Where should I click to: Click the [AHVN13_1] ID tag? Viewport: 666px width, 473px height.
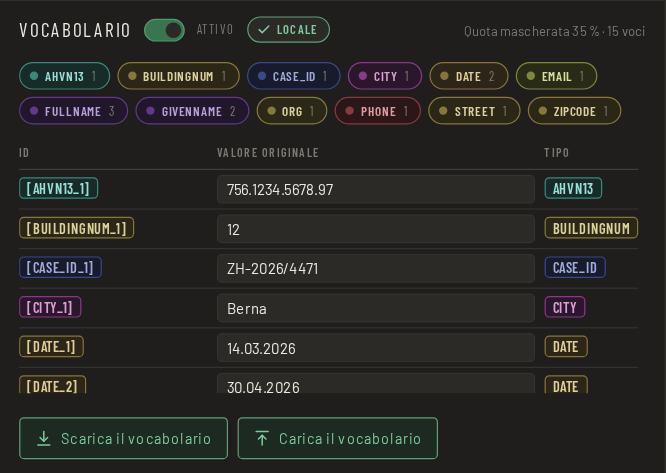click(59, 188)
